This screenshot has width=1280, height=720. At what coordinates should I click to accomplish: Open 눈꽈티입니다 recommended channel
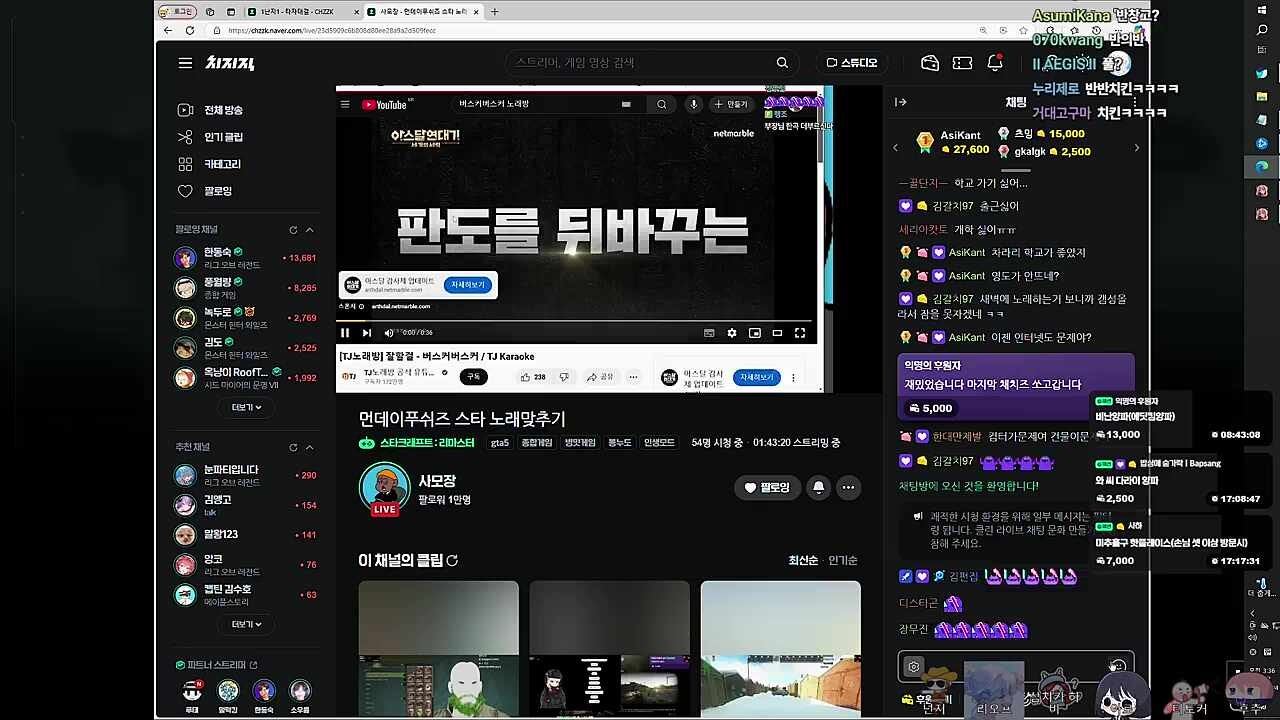coord(245,475)
